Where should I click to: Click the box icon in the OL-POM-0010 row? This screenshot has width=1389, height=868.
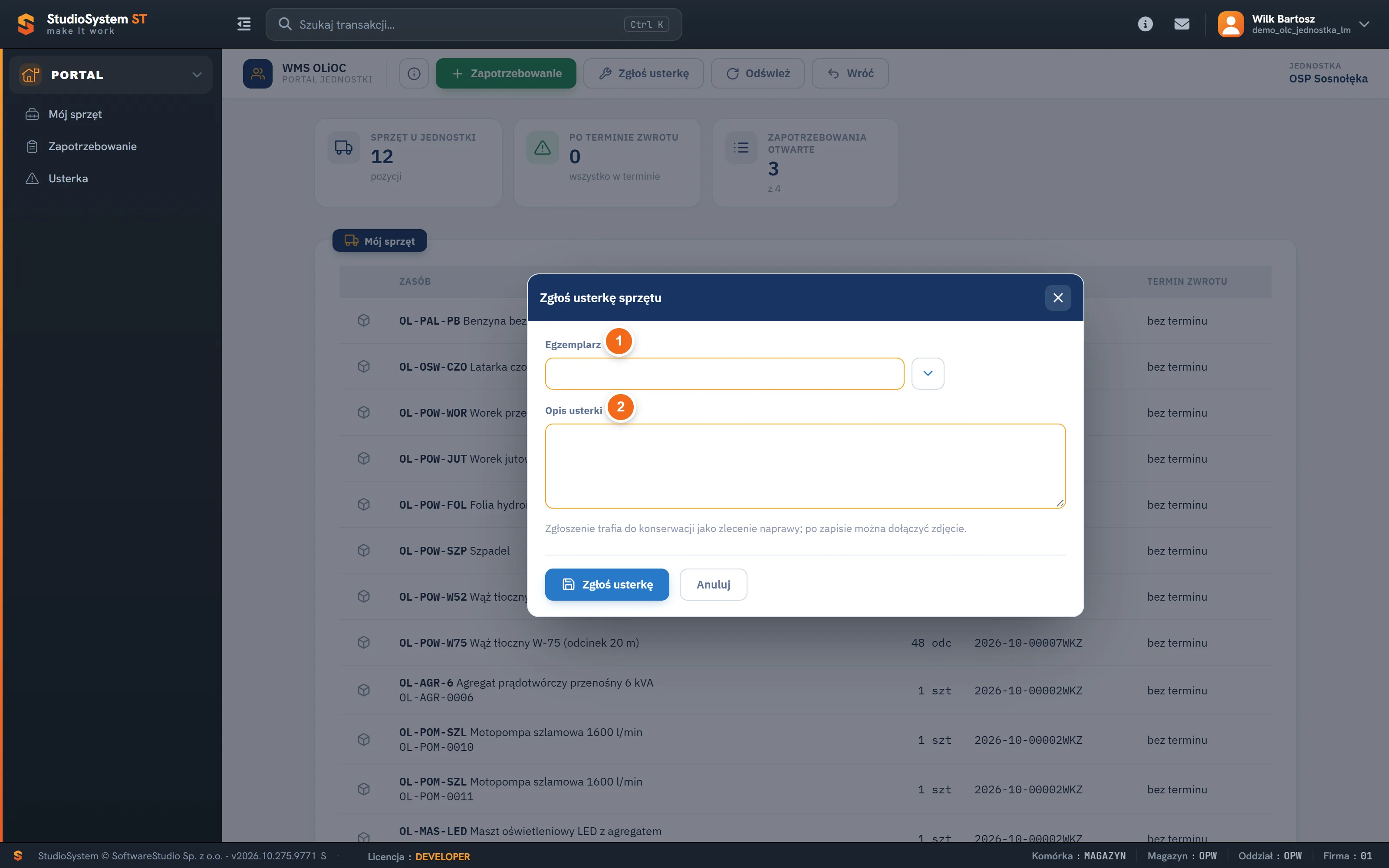[363, 740]
